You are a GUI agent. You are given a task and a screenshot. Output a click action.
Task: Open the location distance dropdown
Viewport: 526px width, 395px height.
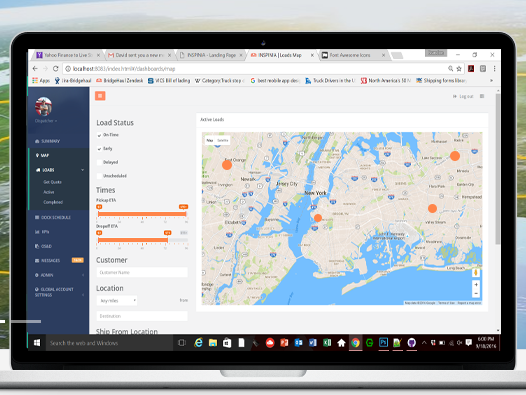point(117,300)
